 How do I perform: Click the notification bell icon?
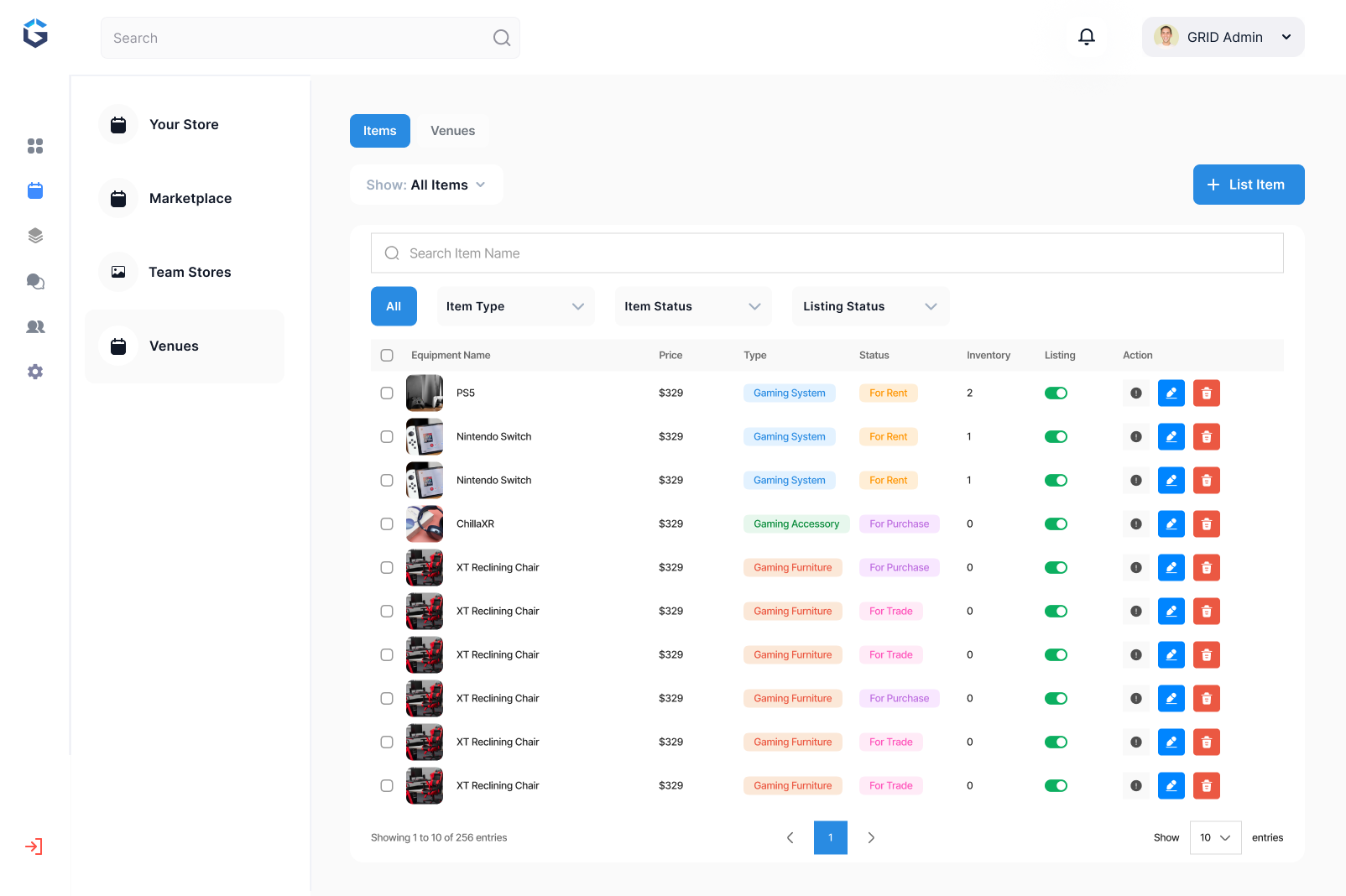pyautogui.click(x=1086, y=37)
